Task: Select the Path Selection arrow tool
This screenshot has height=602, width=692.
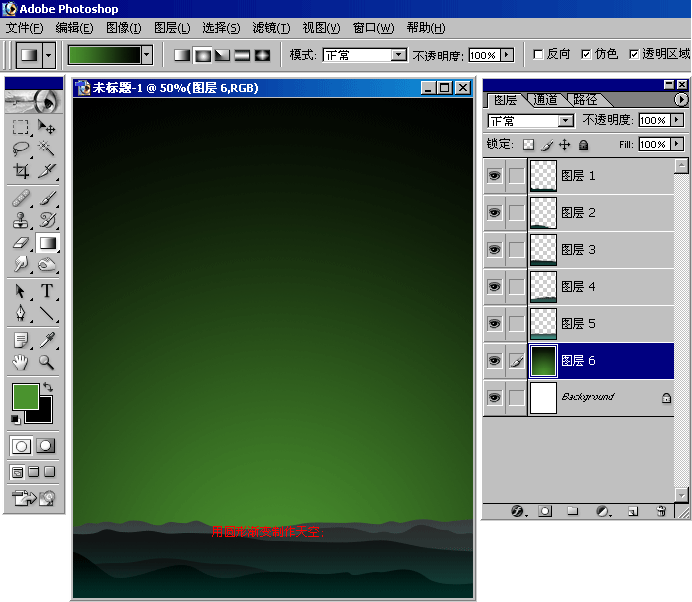Action: 20,291
